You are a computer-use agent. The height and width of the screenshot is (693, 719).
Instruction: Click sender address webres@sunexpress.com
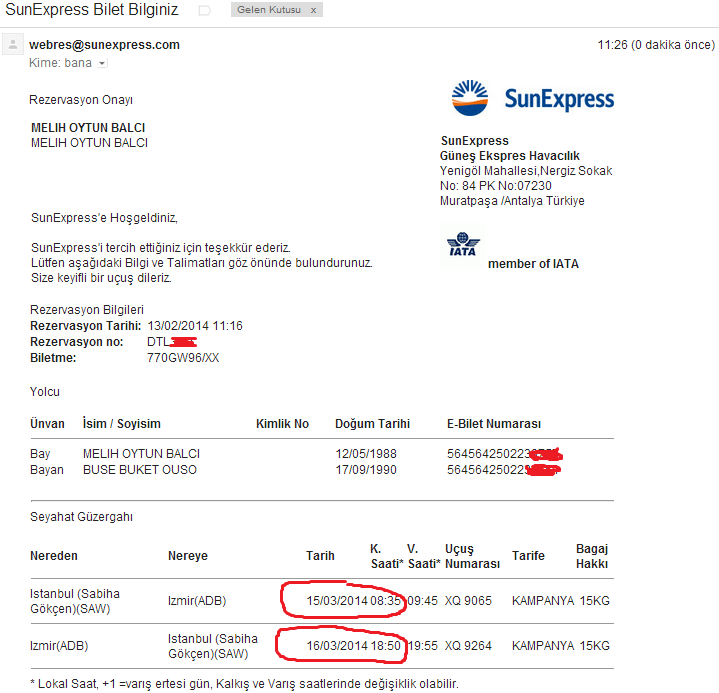104,44
